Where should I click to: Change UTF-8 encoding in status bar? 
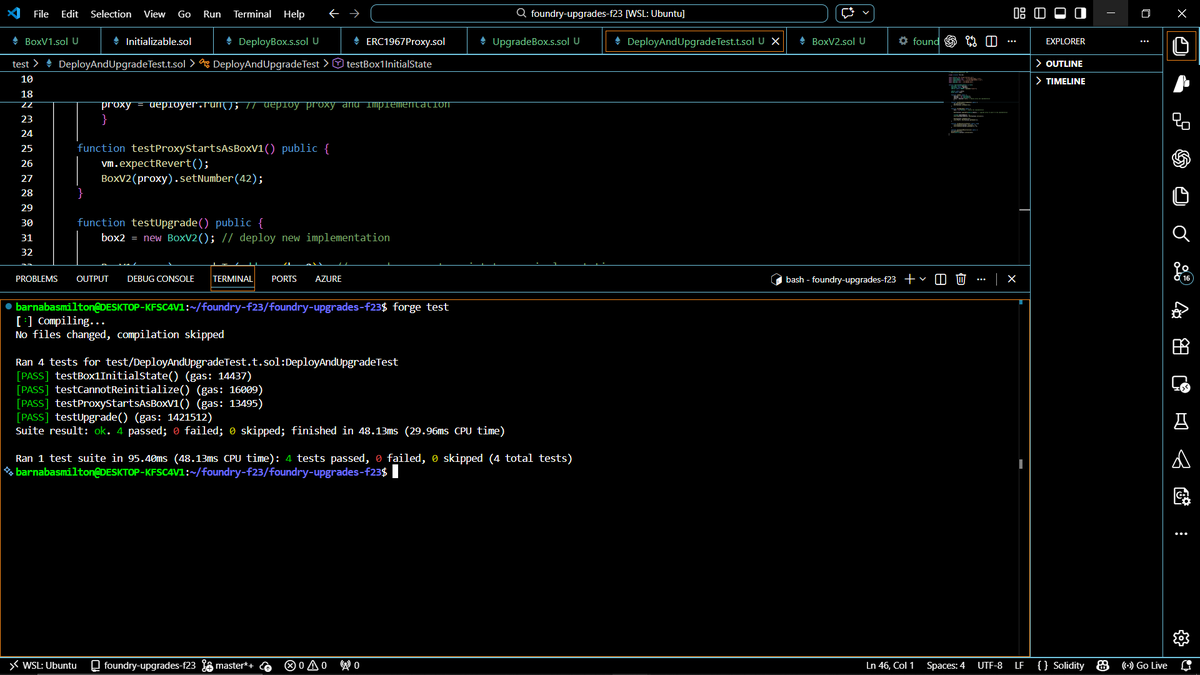pyautogui.click(x=990, y=665)
